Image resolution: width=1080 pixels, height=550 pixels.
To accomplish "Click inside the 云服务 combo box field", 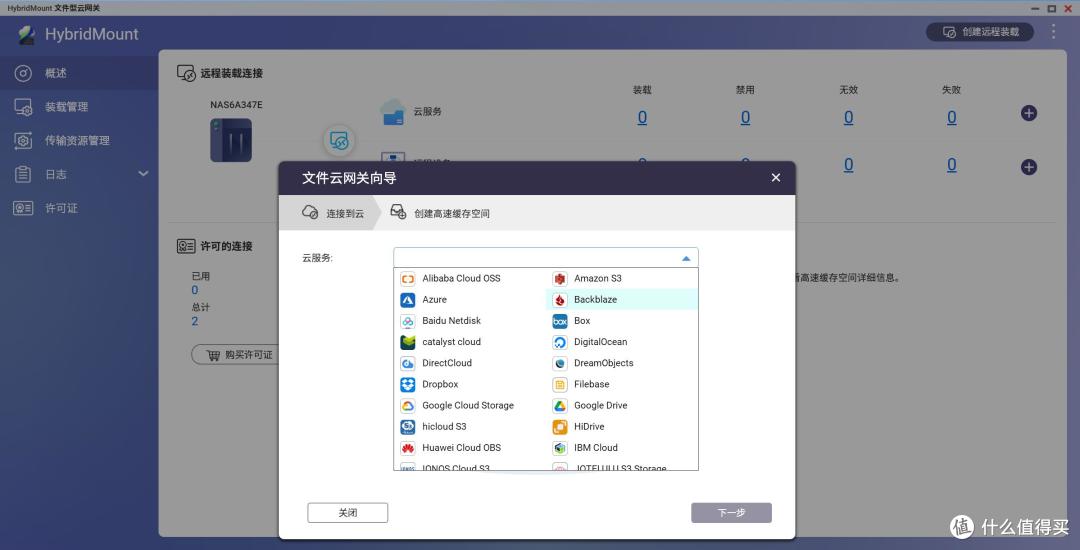I will 546,258.
